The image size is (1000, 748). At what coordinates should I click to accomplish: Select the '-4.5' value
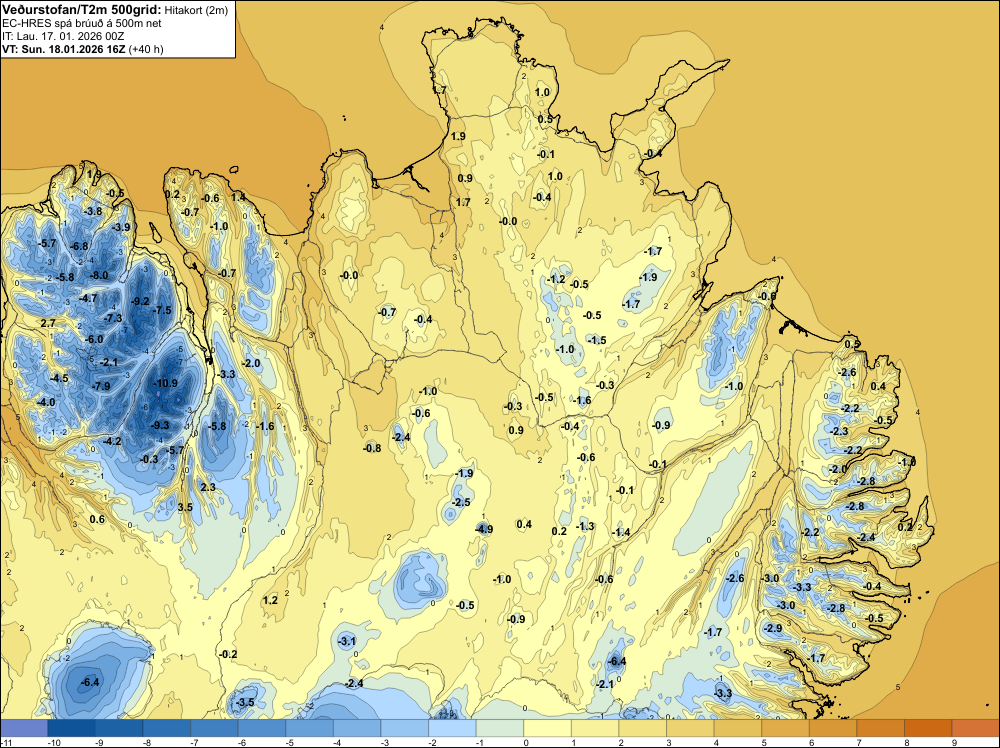59,378
